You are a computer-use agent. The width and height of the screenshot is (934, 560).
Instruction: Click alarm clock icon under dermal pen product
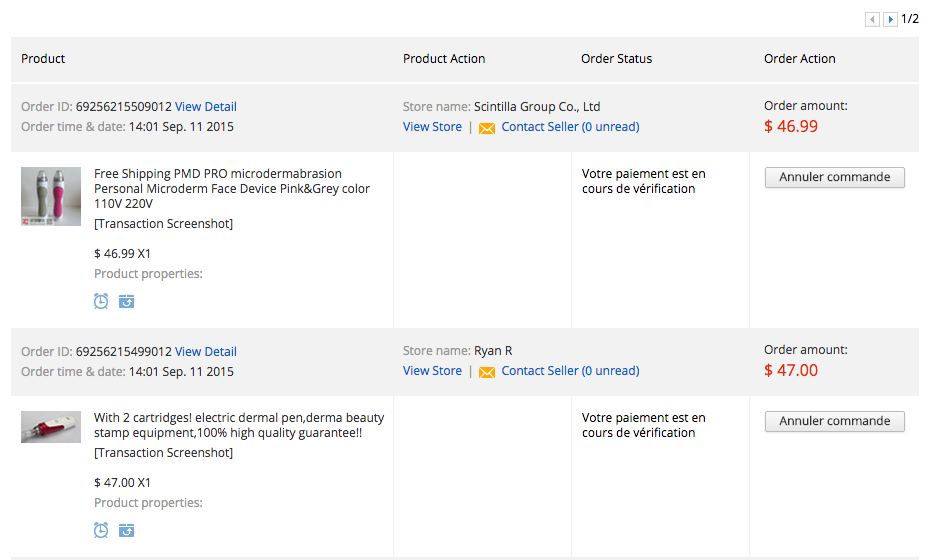(x=101, y=530)
